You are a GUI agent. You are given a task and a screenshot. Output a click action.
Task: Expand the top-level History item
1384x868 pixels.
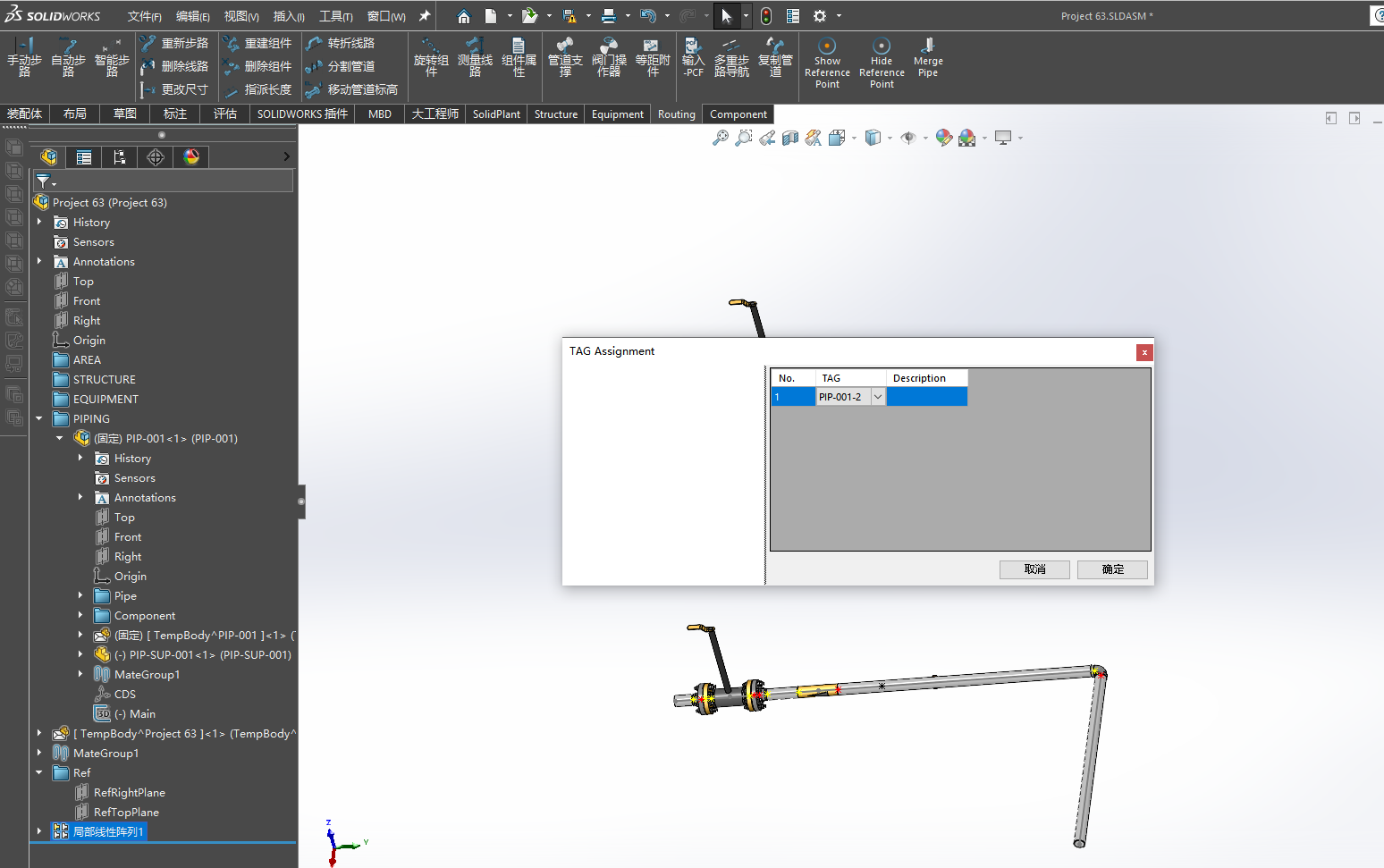click(x=39, y=222)
